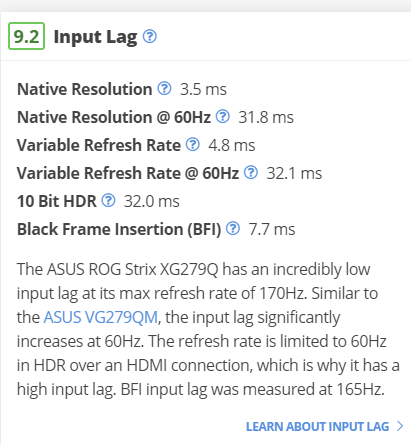Click the 7.7 ms BFI value

coord(272,229)
